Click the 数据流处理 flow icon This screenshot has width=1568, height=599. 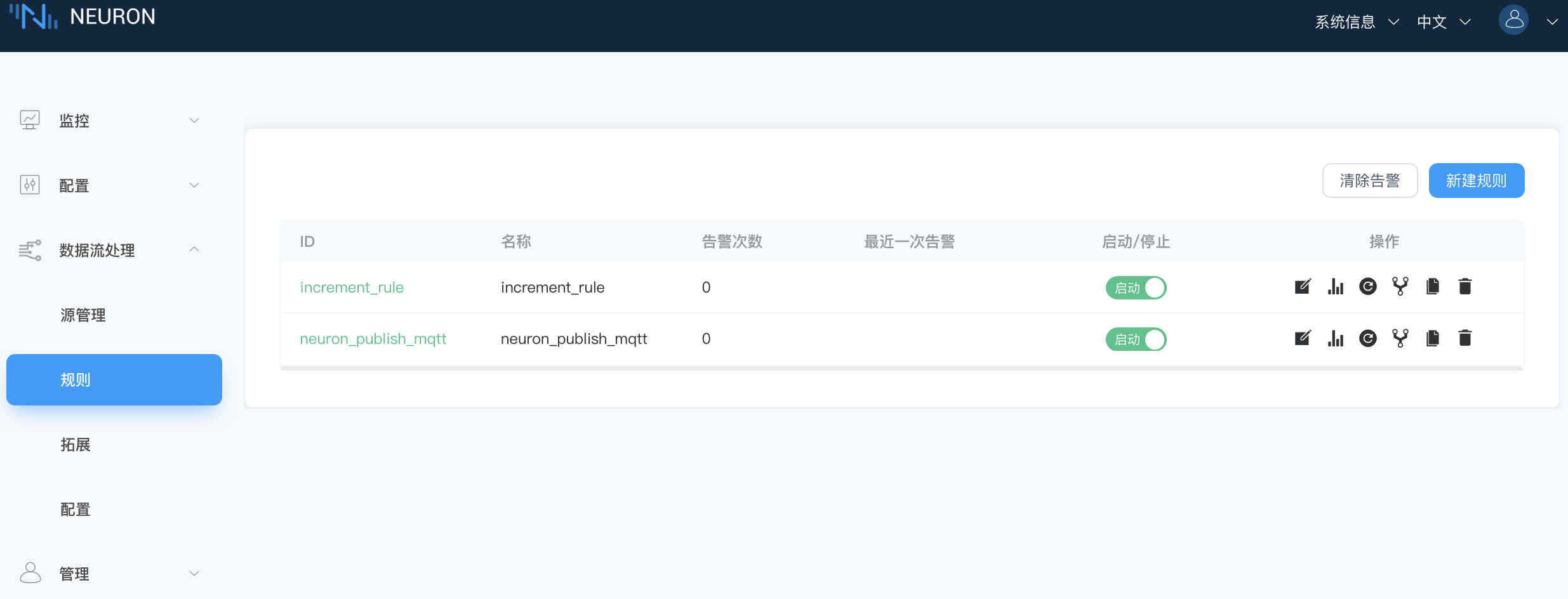click(x=30, y=250)
